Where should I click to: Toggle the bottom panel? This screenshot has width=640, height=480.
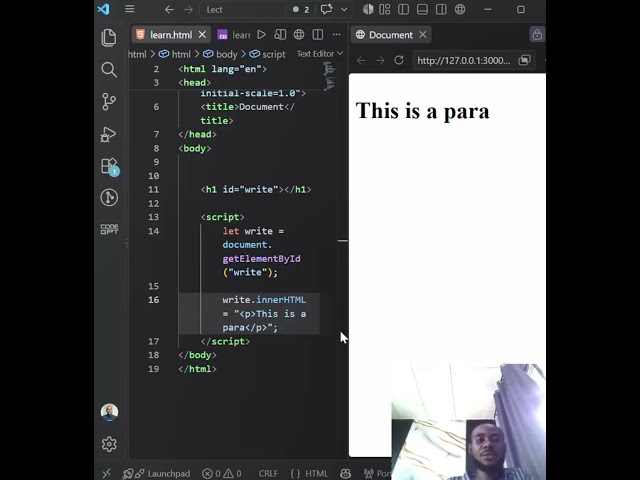[422, 9]
